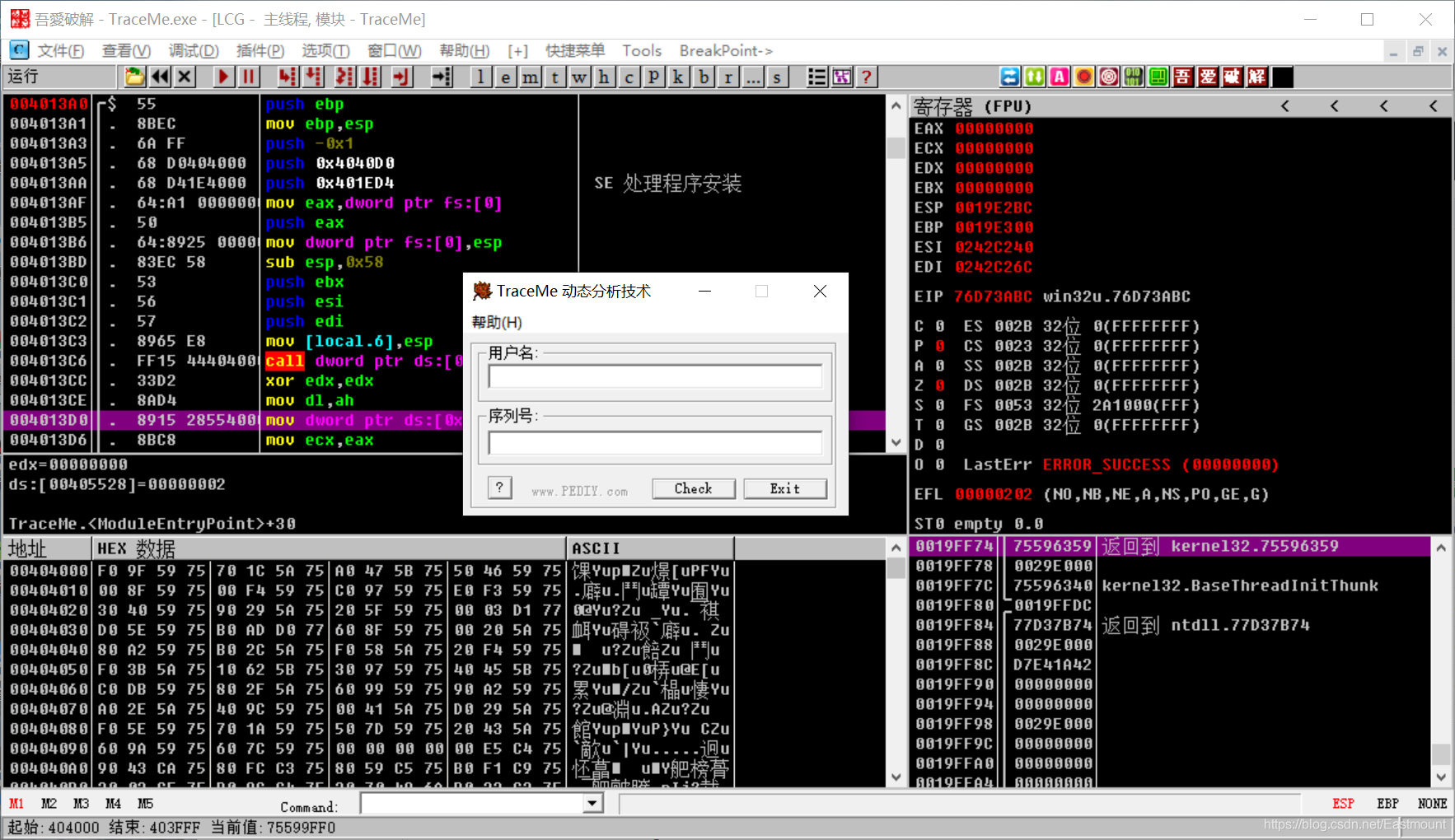This screenshot has height=840, width=1455.
Task: Select memory window M5
Action: point(145,804)
